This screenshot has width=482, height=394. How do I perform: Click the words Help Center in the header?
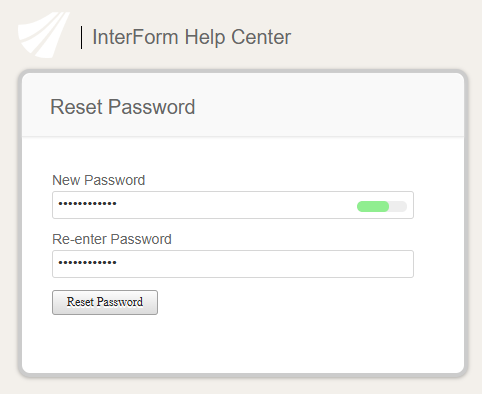pos(238,37)
